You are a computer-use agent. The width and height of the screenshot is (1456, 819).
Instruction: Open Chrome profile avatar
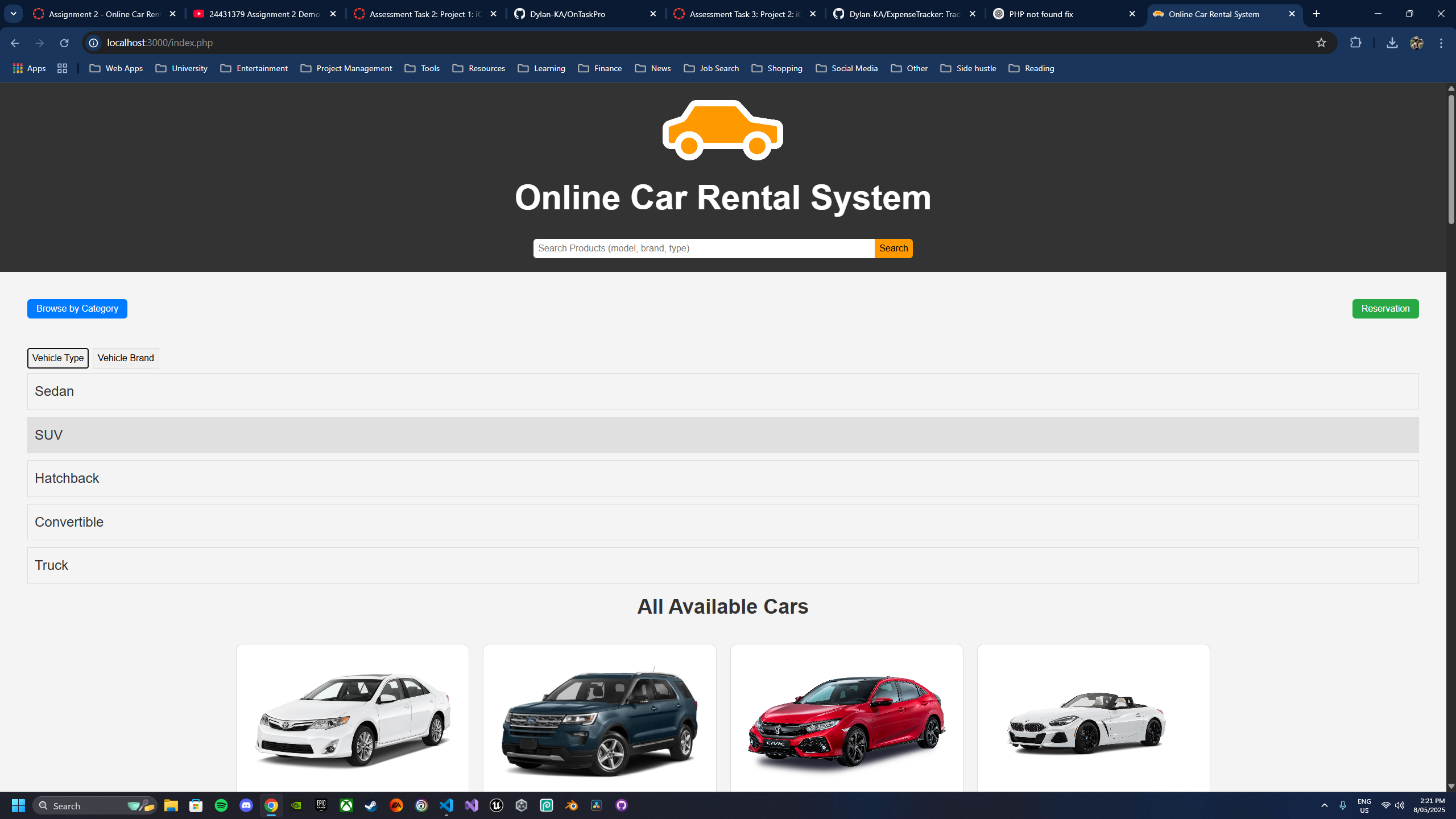point(1417,43)
